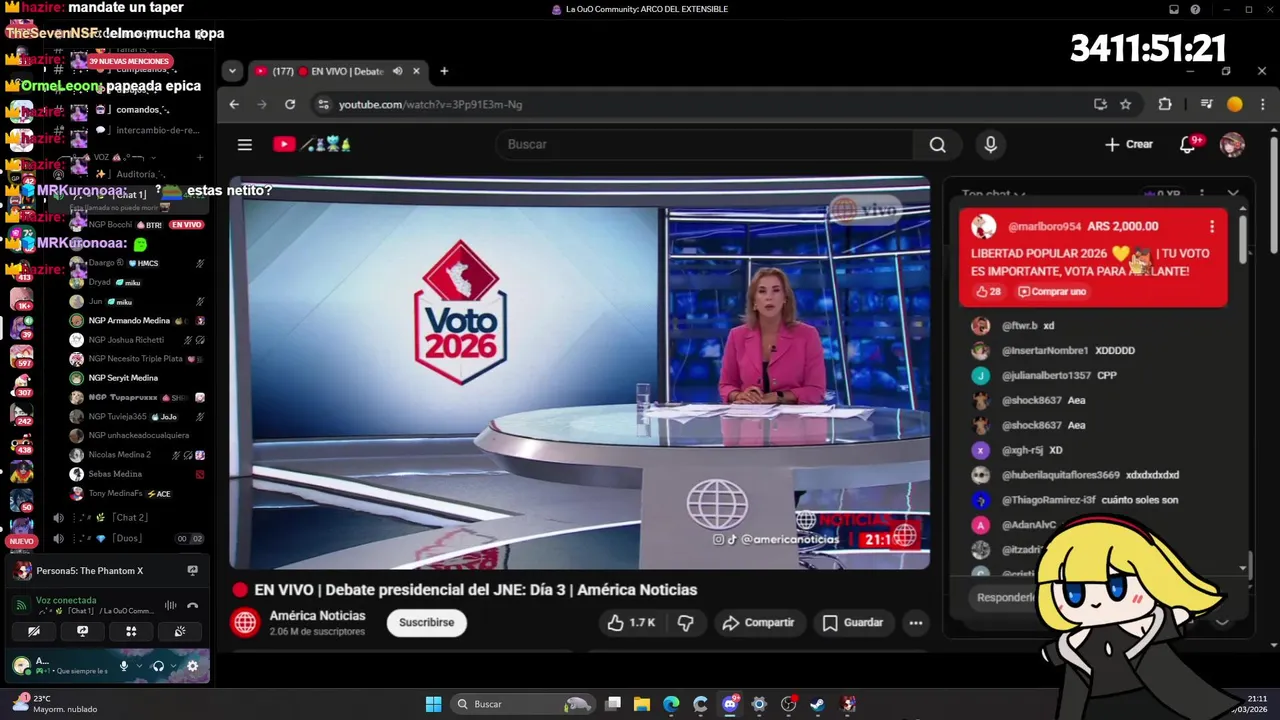Turn off camera in Discord voice panel
Screen dimensions: 1280x720
[33, 631]
